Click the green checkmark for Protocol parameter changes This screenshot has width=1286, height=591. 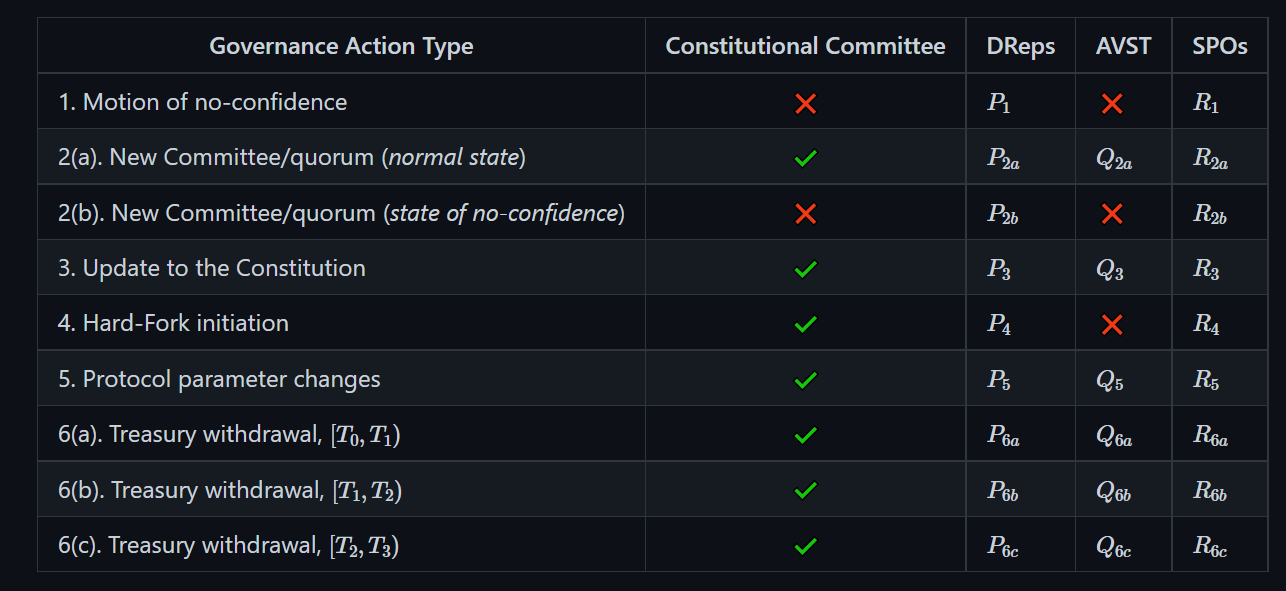click(805, 380)
